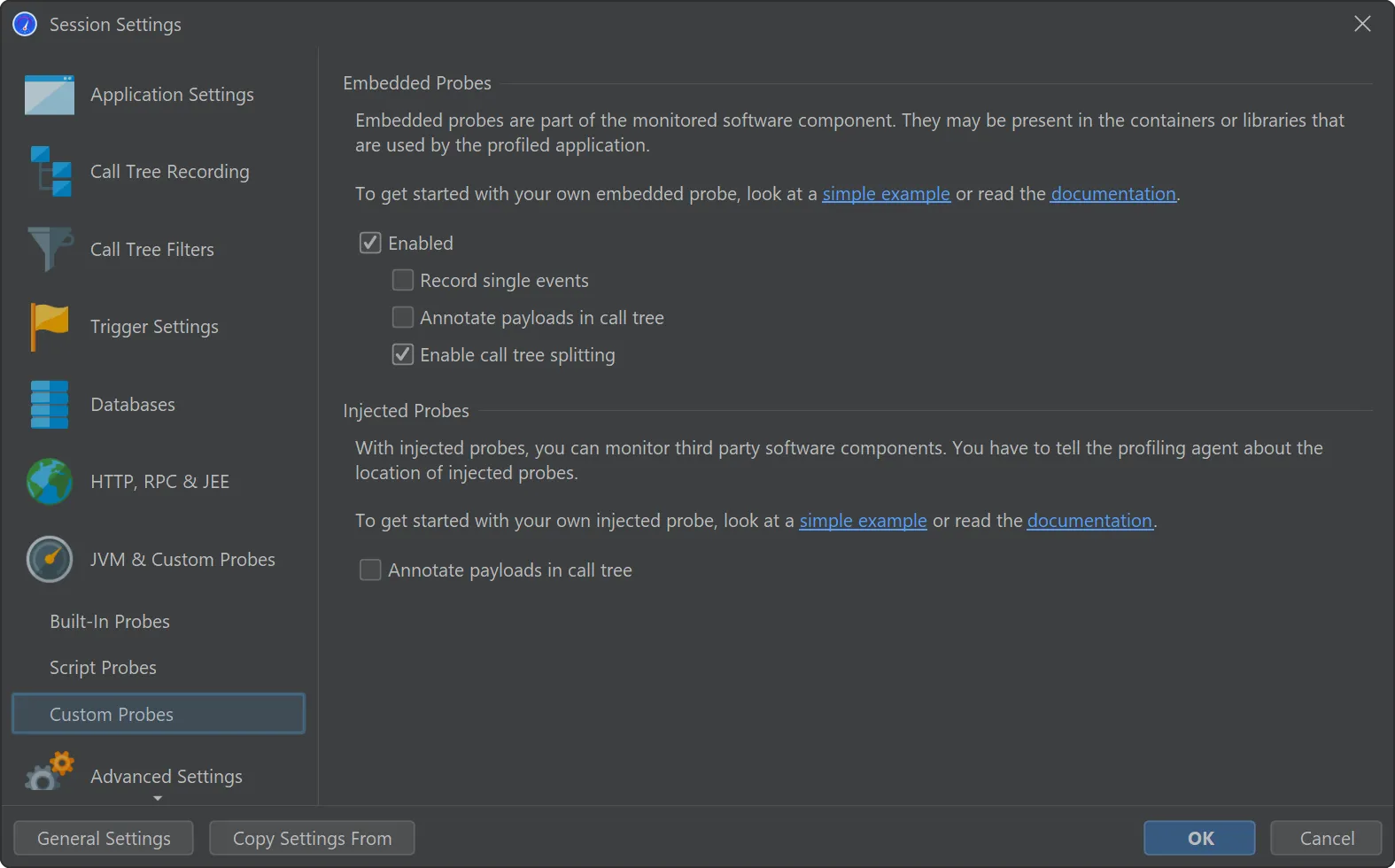Open embedded probe simple example link

[x=886, y=194]
